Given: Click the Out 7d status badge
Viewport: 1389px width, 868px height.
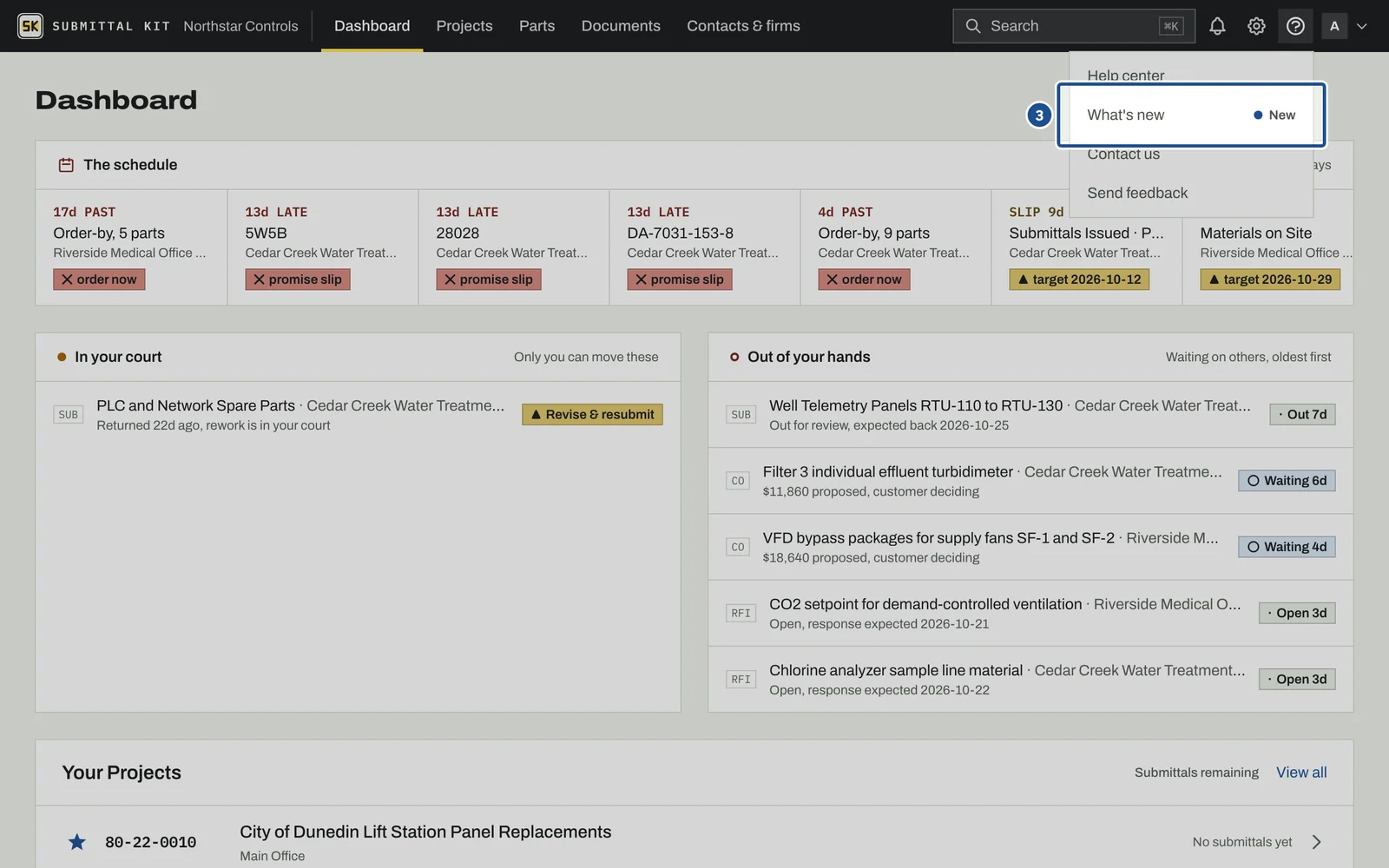Looking at the screenshot, I should click(1302, 415).
